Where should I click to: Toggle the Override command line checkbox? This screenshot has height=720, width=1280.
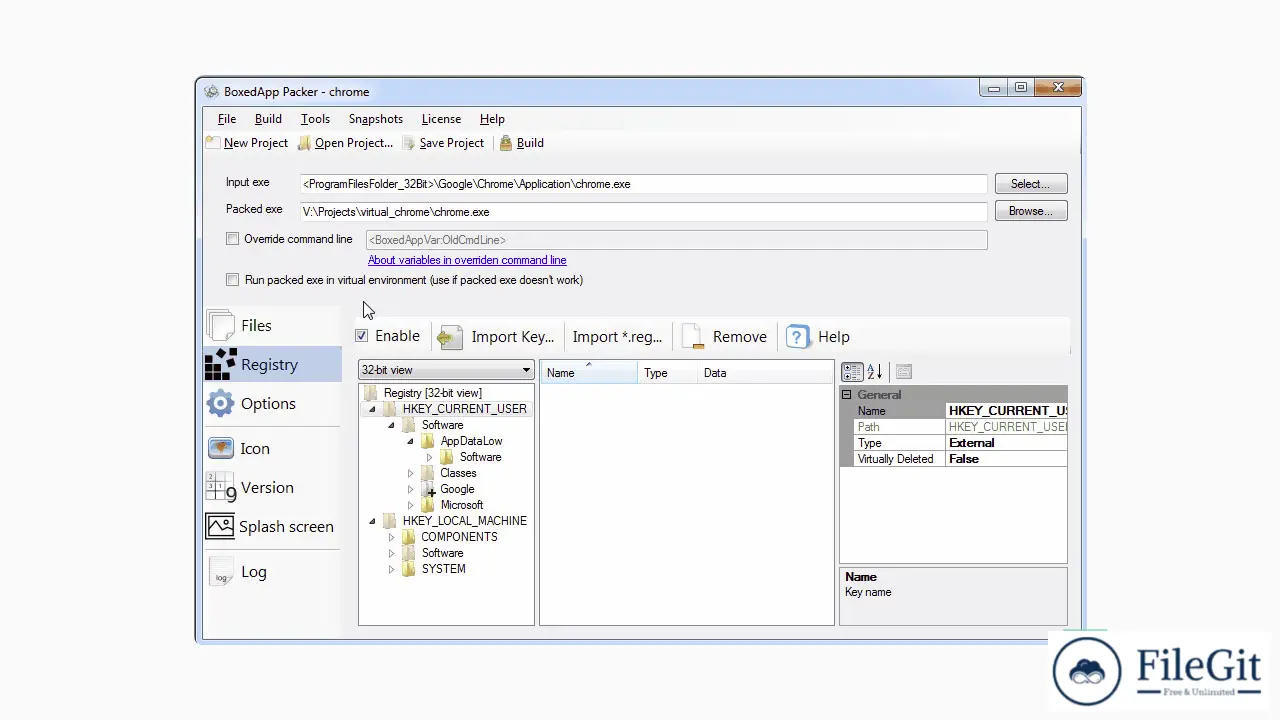point(232,239)
